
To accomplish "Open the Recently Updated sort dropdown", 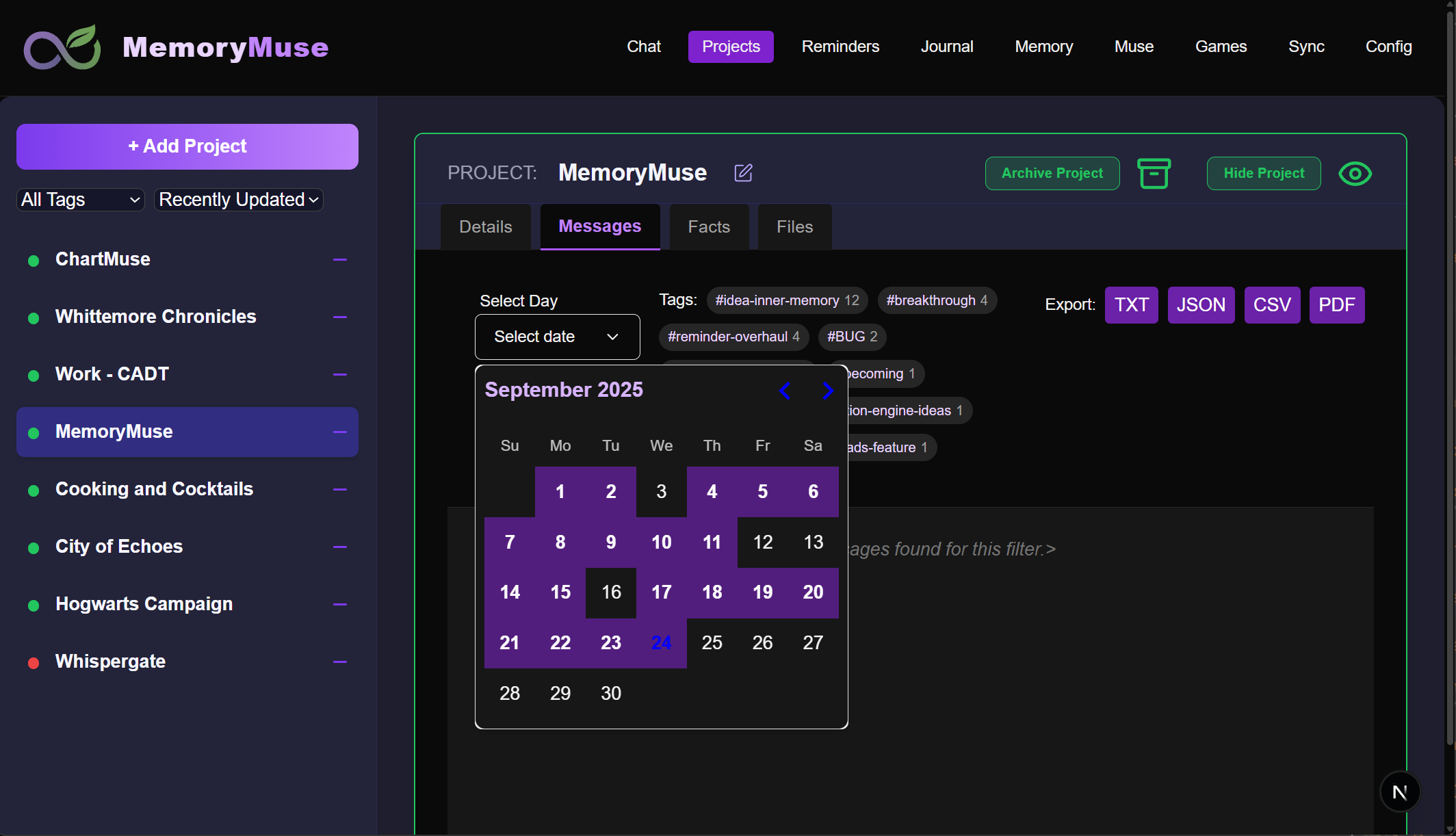I will click(x=238, y=200).
